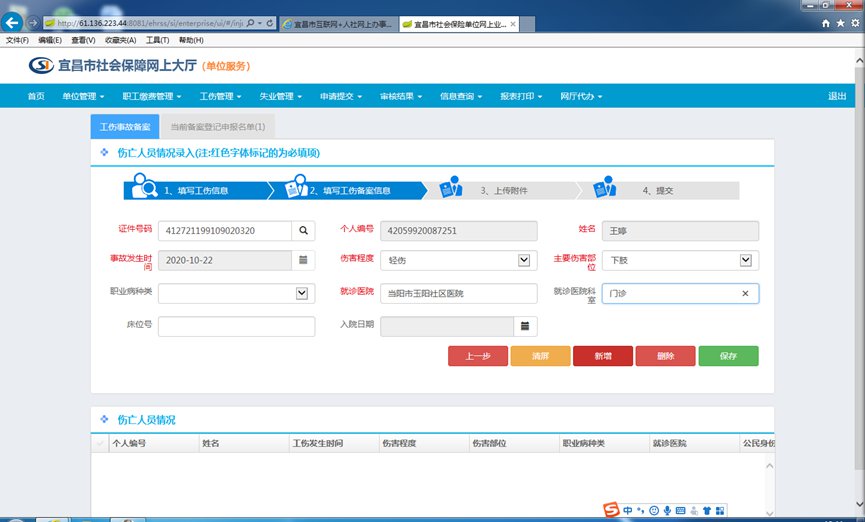The height and width of the screenshot is (522, 865).
Task: Open the 报表打印 navigation menu
Action: [520, 96]
